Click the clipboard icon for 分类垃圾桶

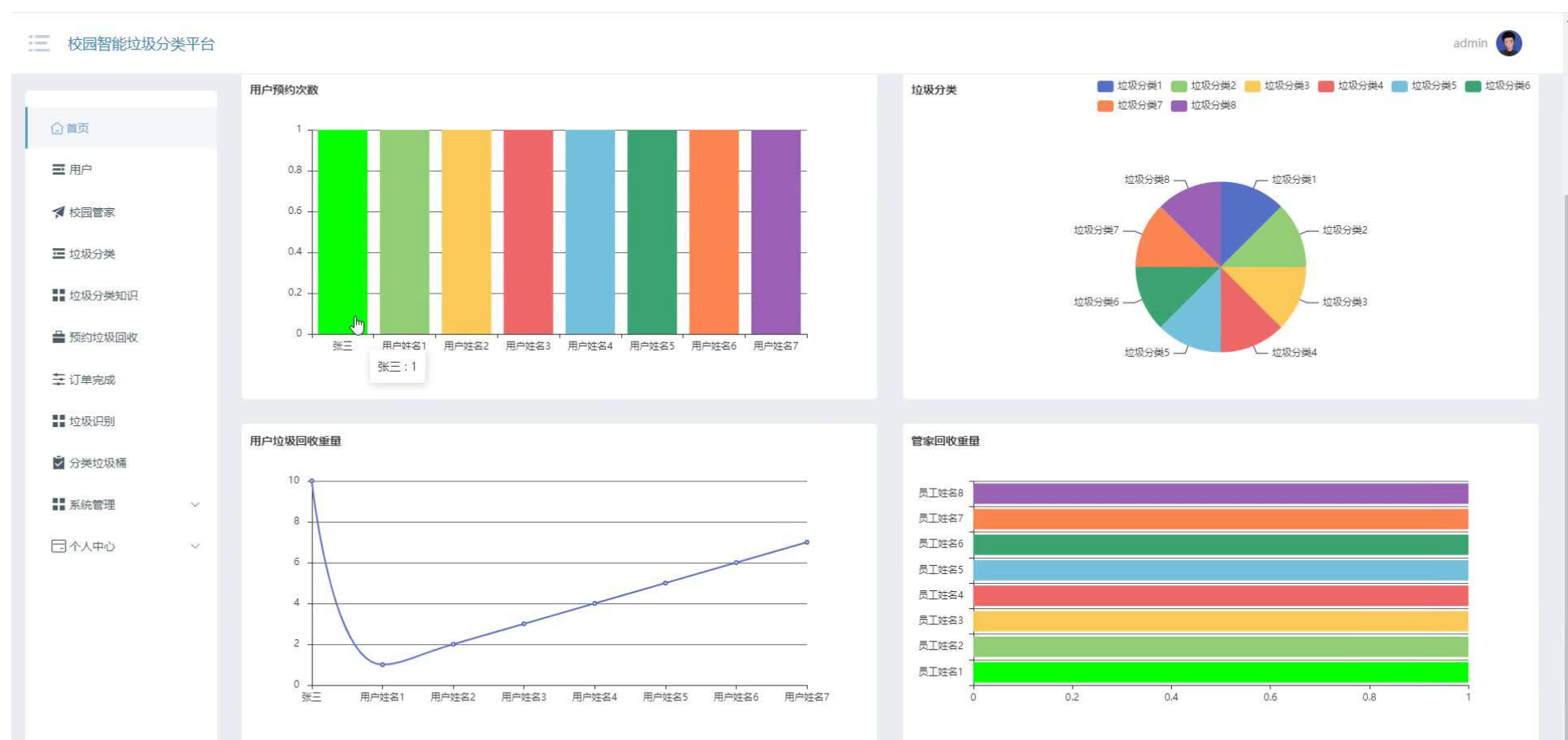coord(59,463)
